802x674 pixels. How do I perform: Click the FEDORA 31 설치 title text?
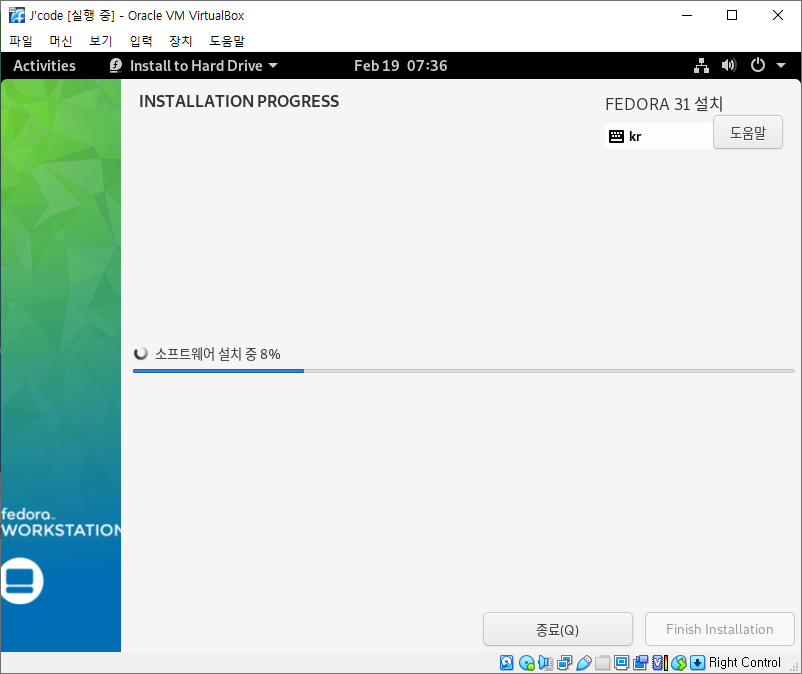coord(664,104)
